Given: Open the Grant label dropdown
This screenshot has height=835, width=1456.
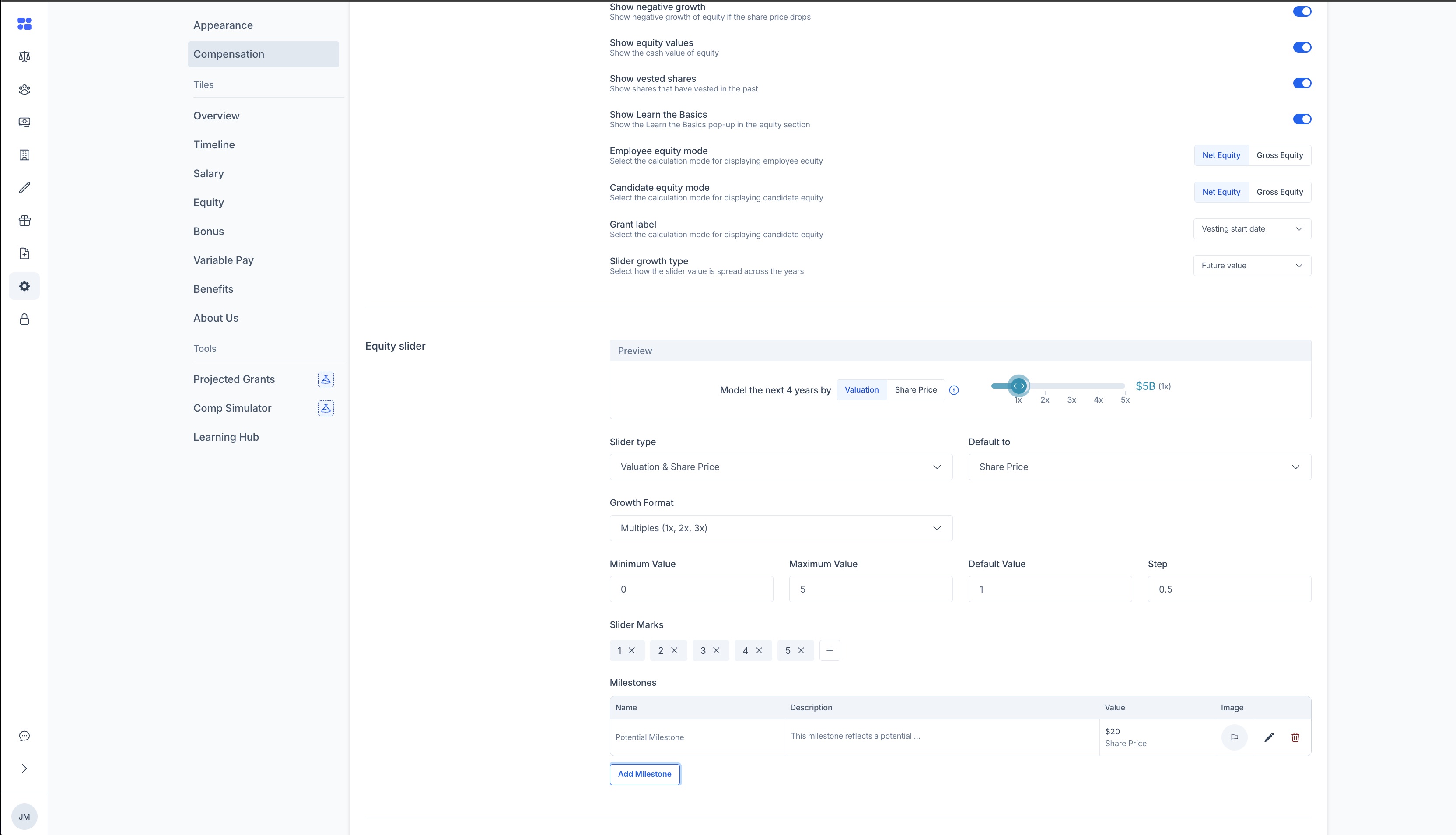Looking at the screenshot, I should [1252, 229].
